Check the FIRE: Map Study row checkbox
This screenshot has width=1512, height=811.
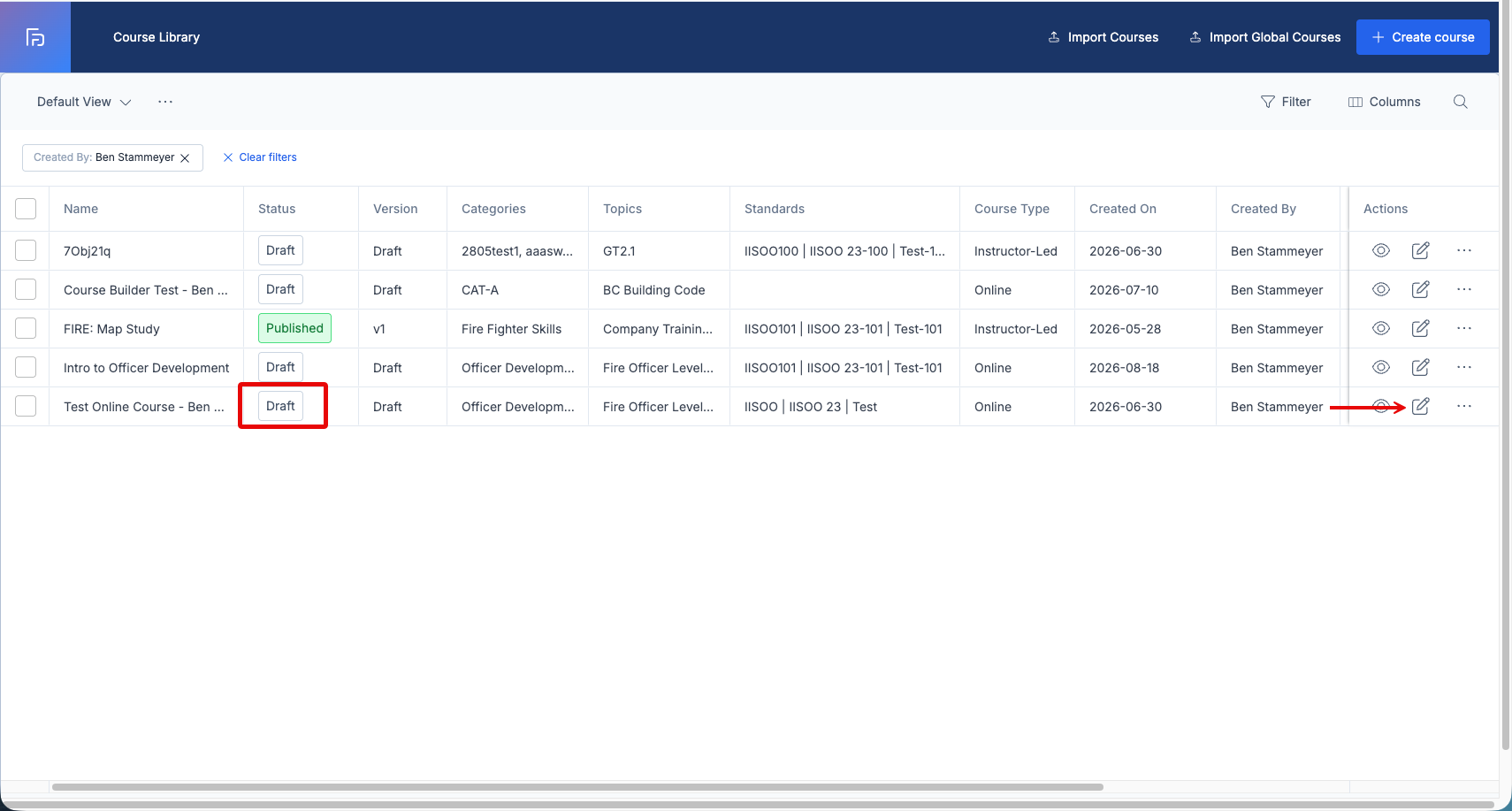click(26, 328)
